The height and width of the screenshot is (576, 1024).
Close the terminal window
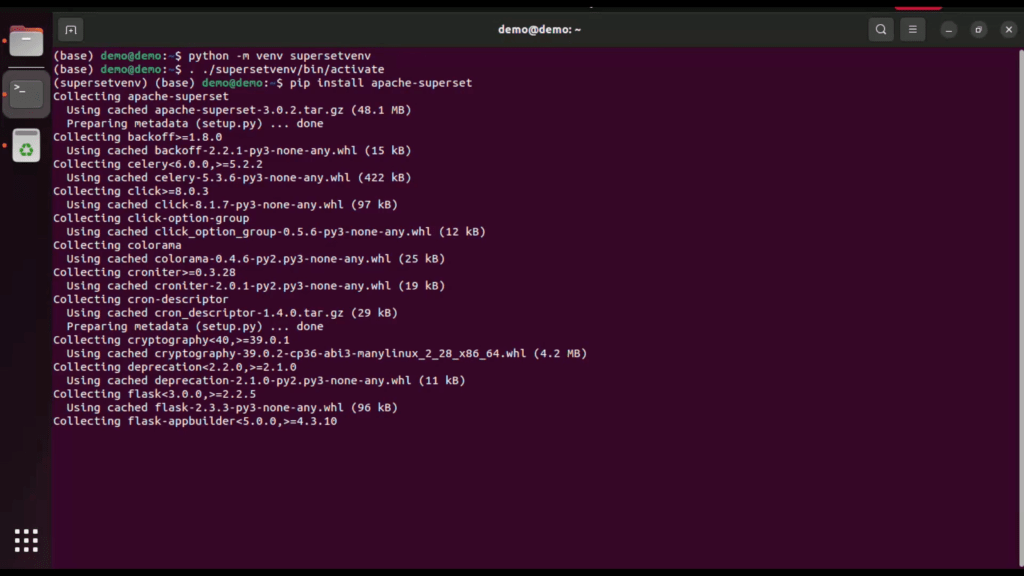1007,30
